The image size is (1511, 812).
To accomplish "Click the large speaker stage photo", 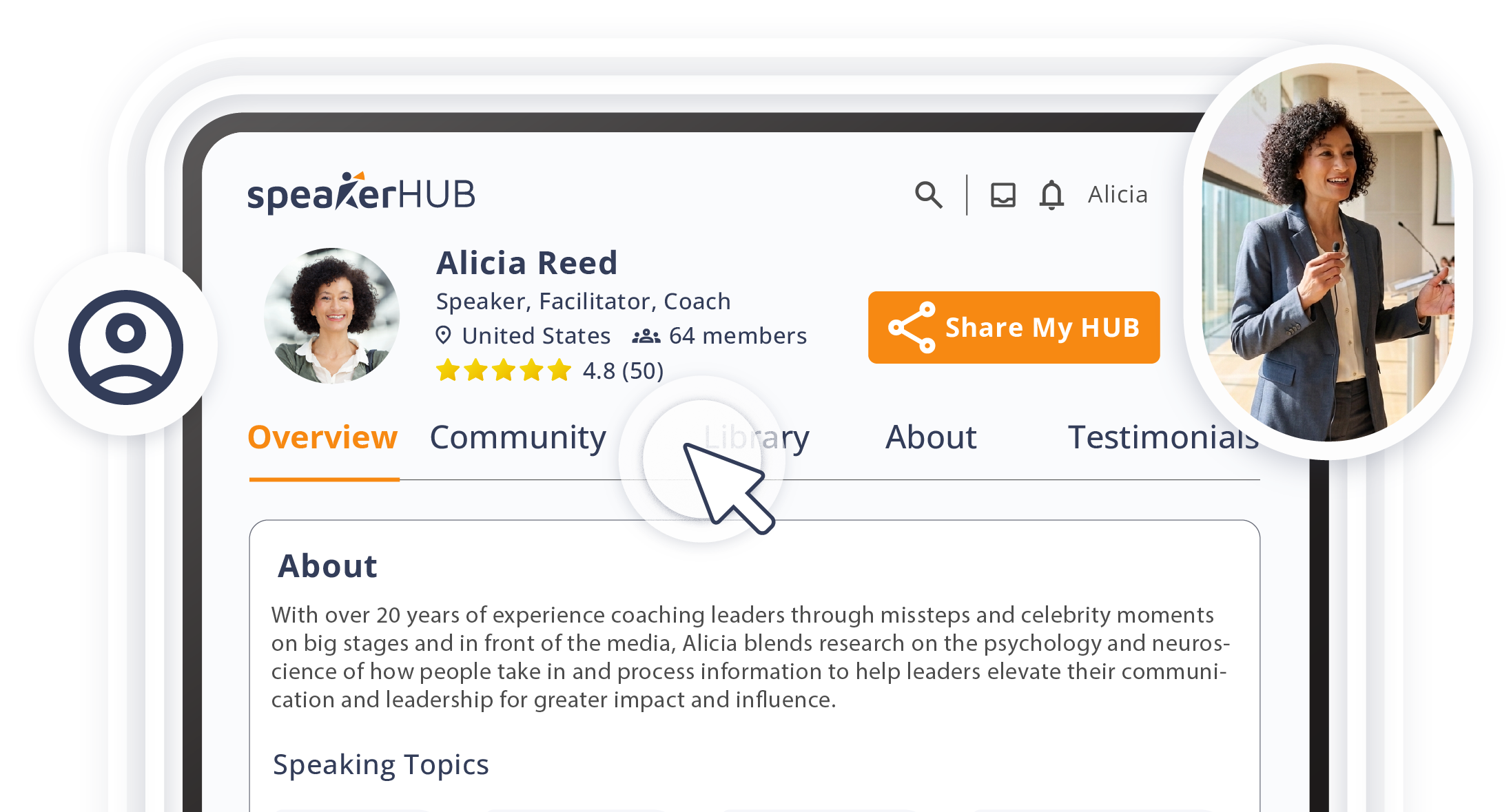I will [1327, 252].
